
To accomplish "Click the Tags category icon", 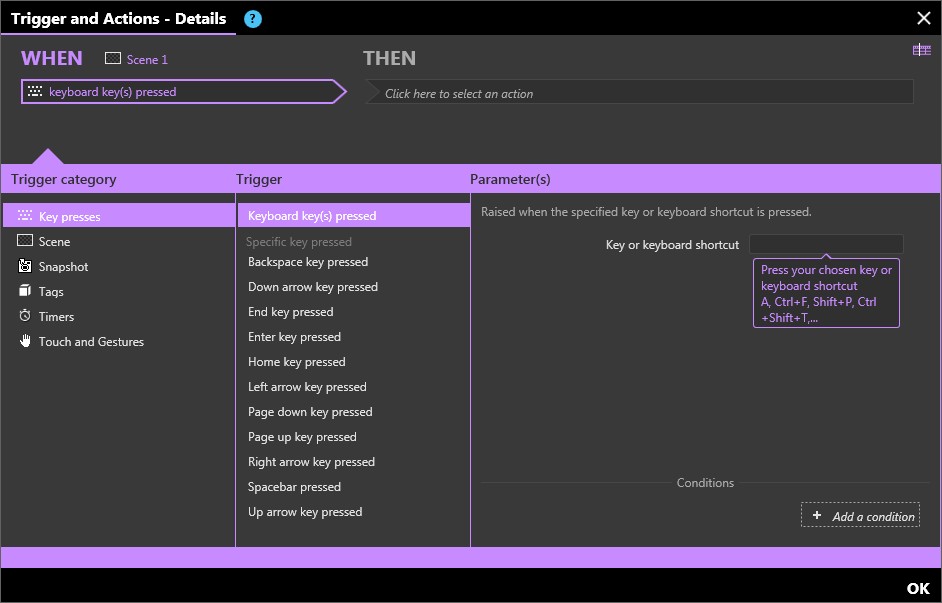I will 25,291.
